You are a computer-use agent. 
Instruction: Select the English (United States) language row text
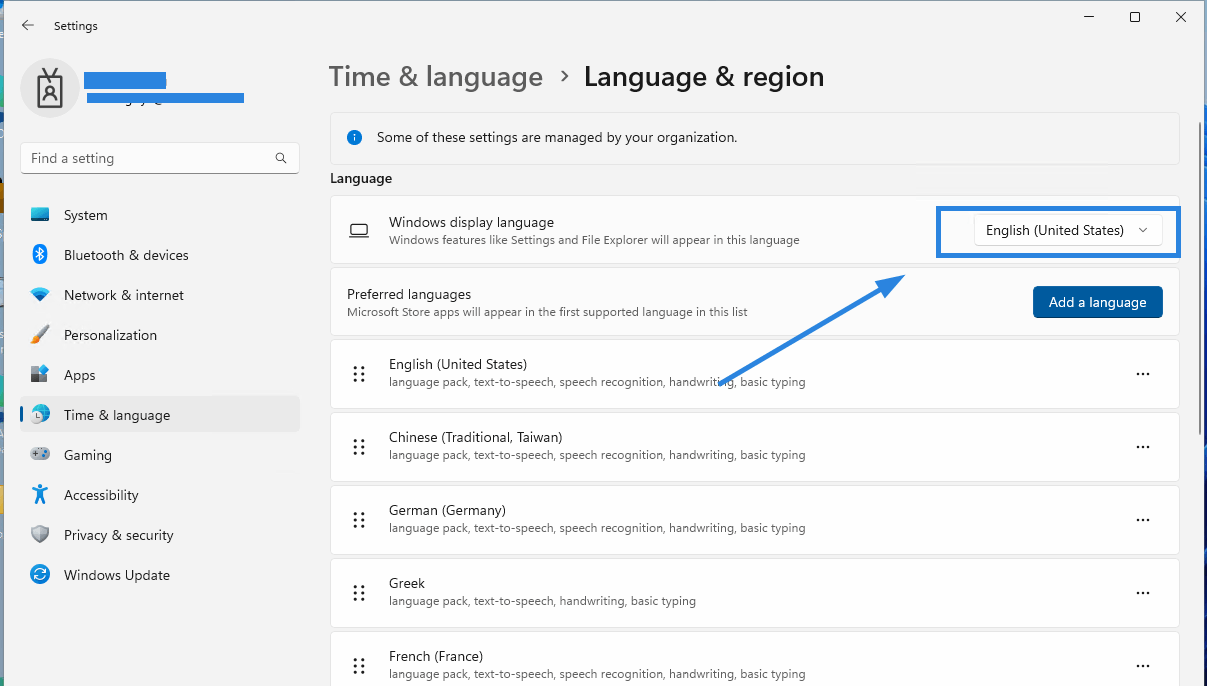458,364
